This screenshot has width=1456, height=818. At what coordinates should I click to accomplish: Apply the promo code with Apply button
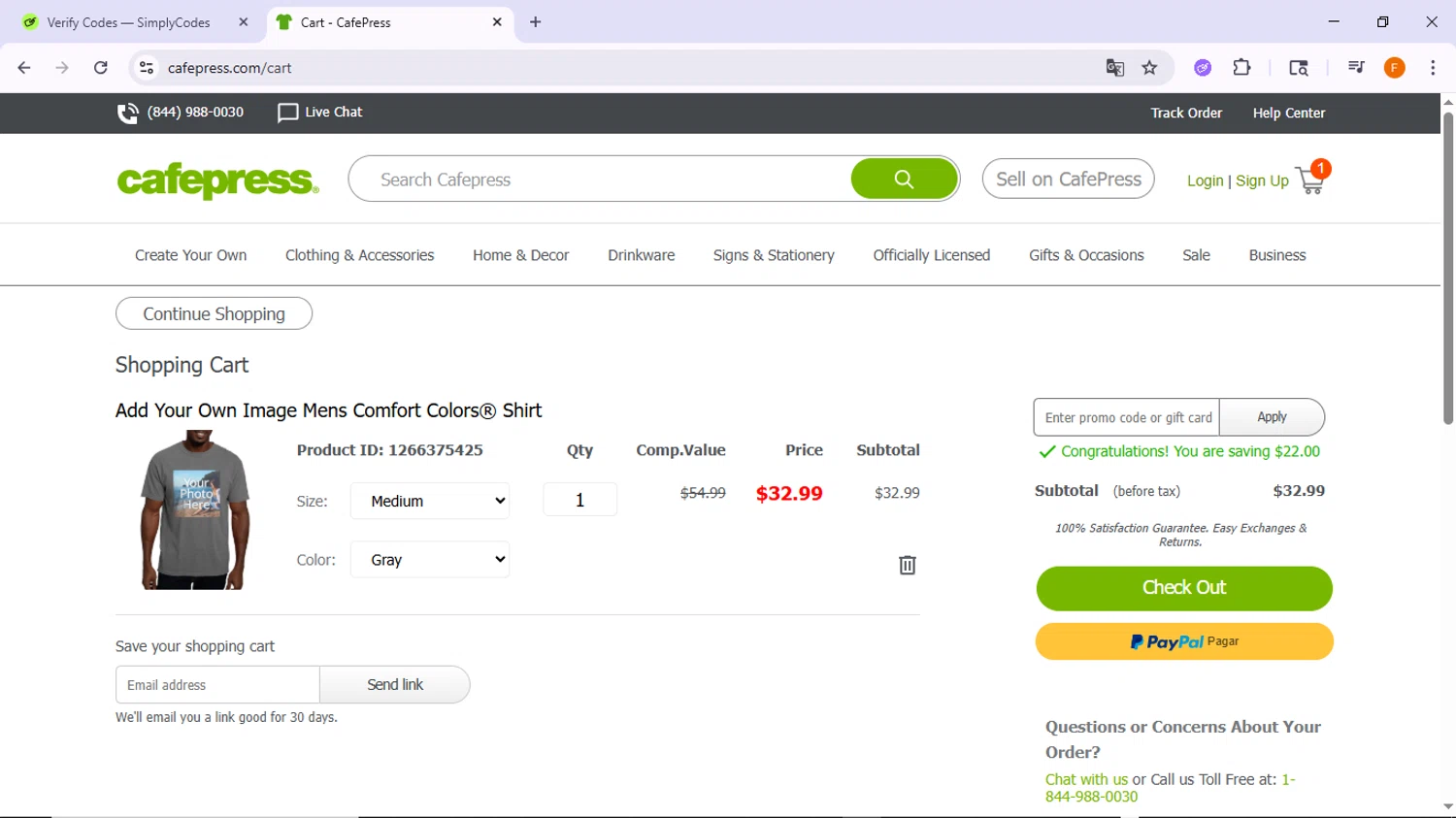coord(1271,417)
